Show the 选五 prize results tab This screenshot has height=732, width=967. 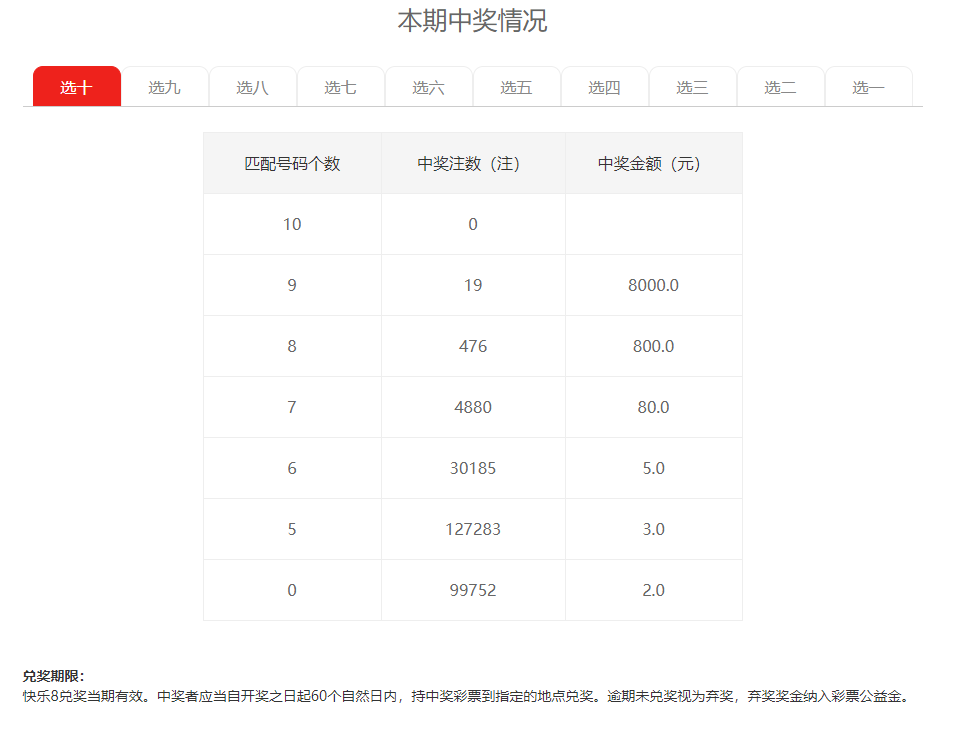[x=517, y=87]
